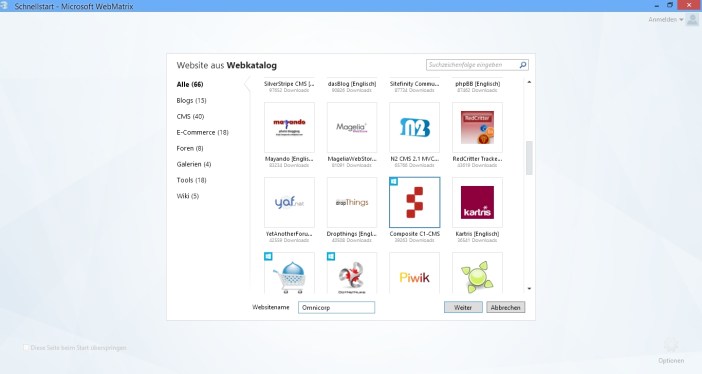Click the WebMatrix app icon in title bar

[4, 6]
